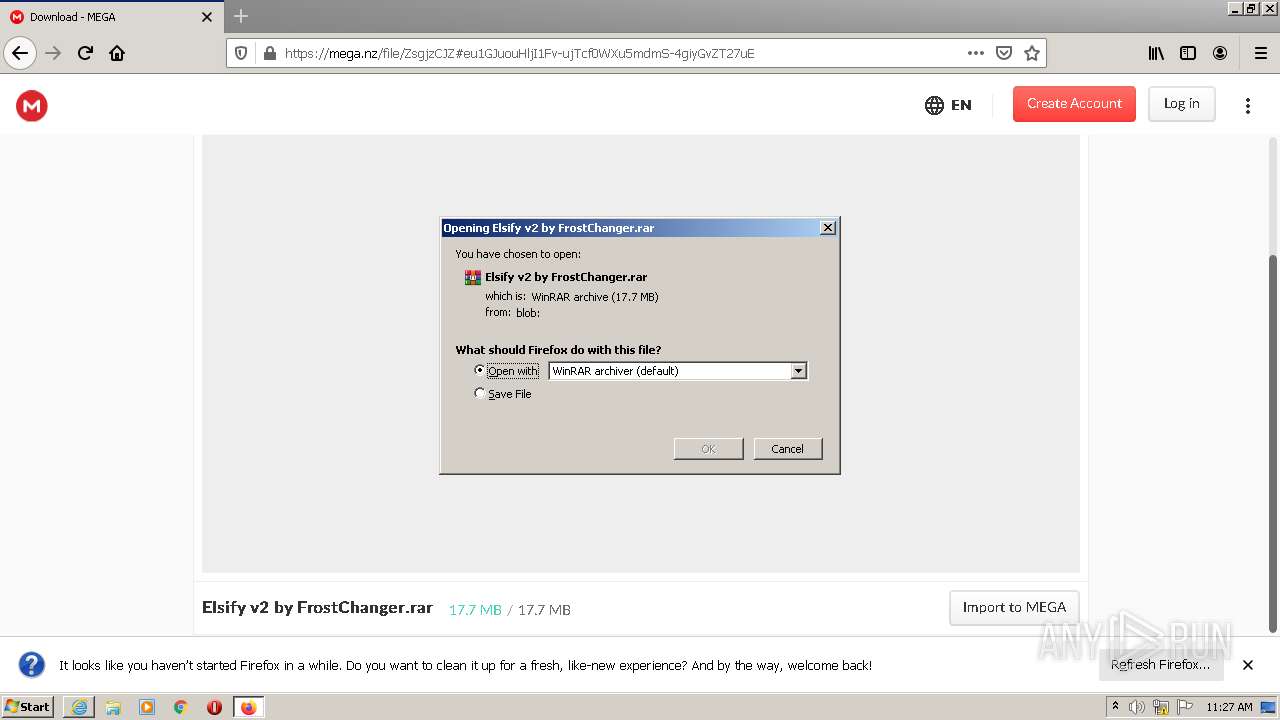1280x720 pixels.
Task: Open MEGA language selector globe EN
Action: tap(948, 105)
